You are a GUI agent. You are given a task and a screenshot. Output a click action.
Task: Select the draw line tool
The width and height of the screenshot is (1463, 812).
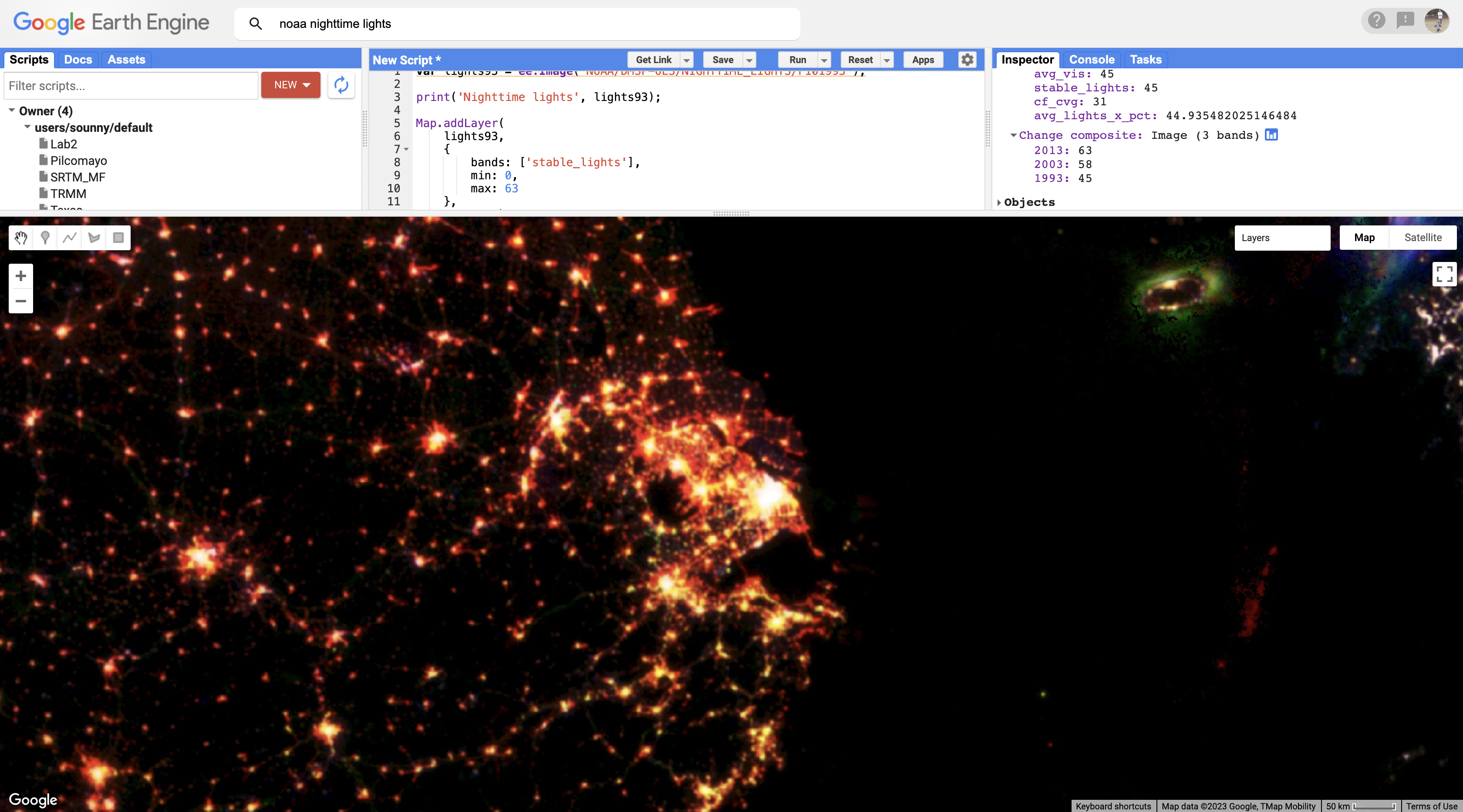click(x=70, y=238)
